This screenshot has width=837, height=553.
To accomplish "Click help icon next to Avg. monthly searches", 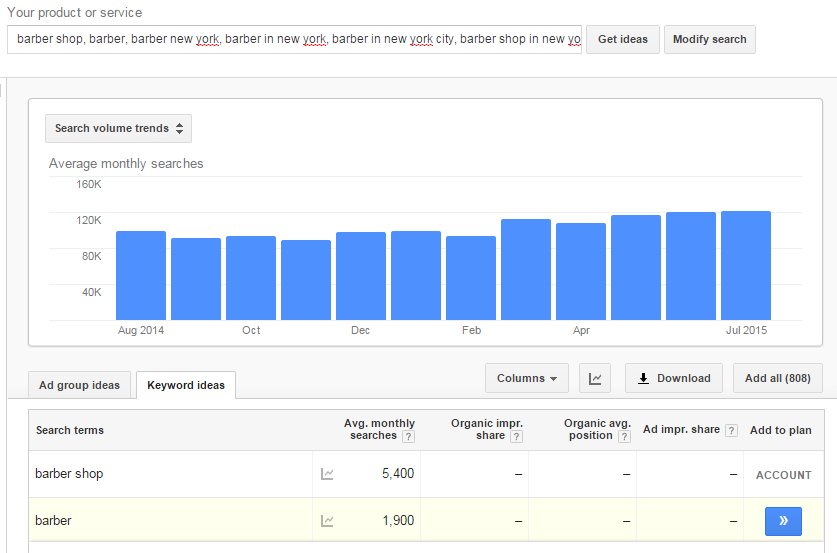I will (408, 437).
